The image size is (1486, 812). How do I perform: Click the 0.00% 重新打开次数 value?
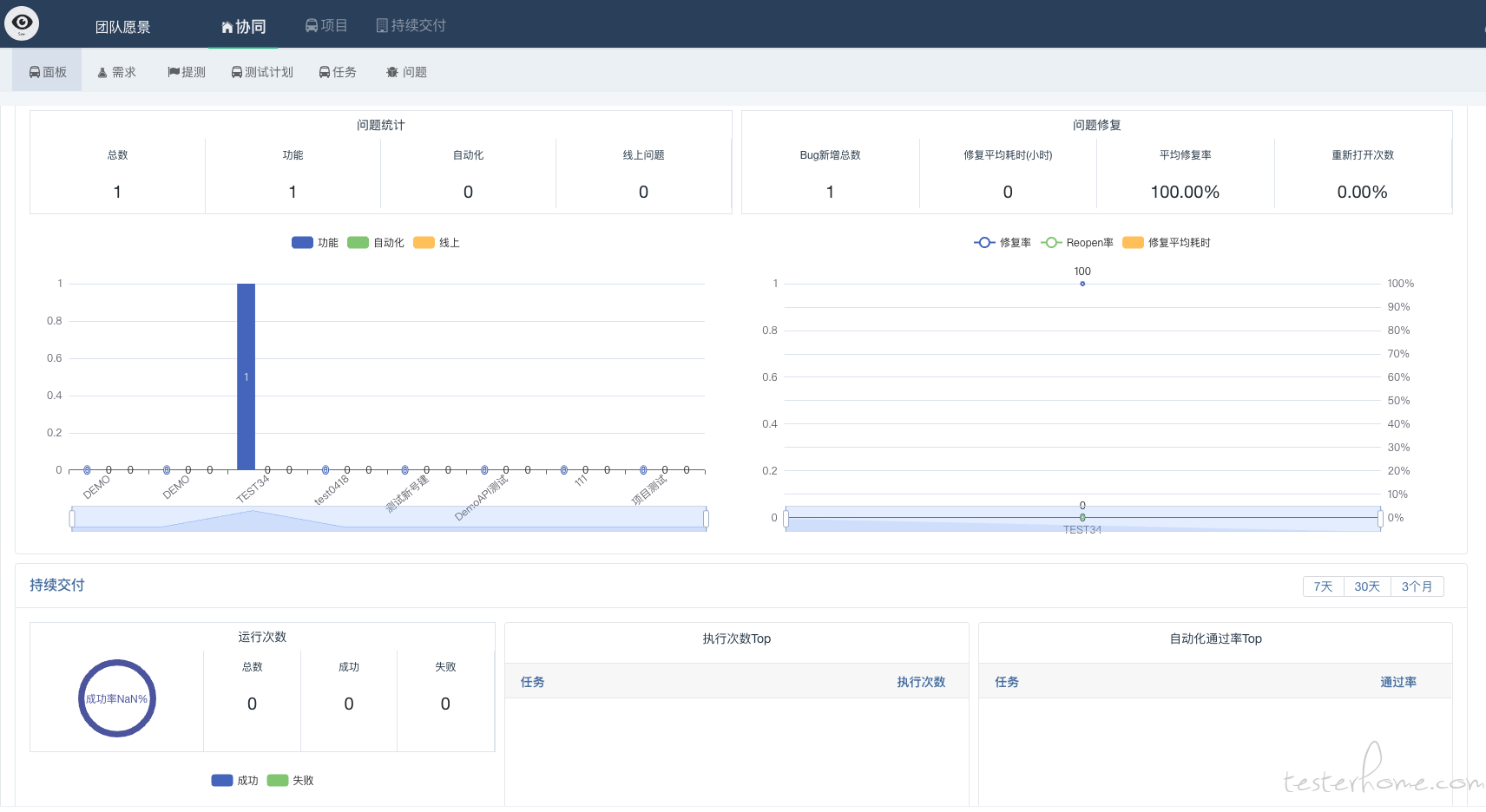click(1362, 192)
